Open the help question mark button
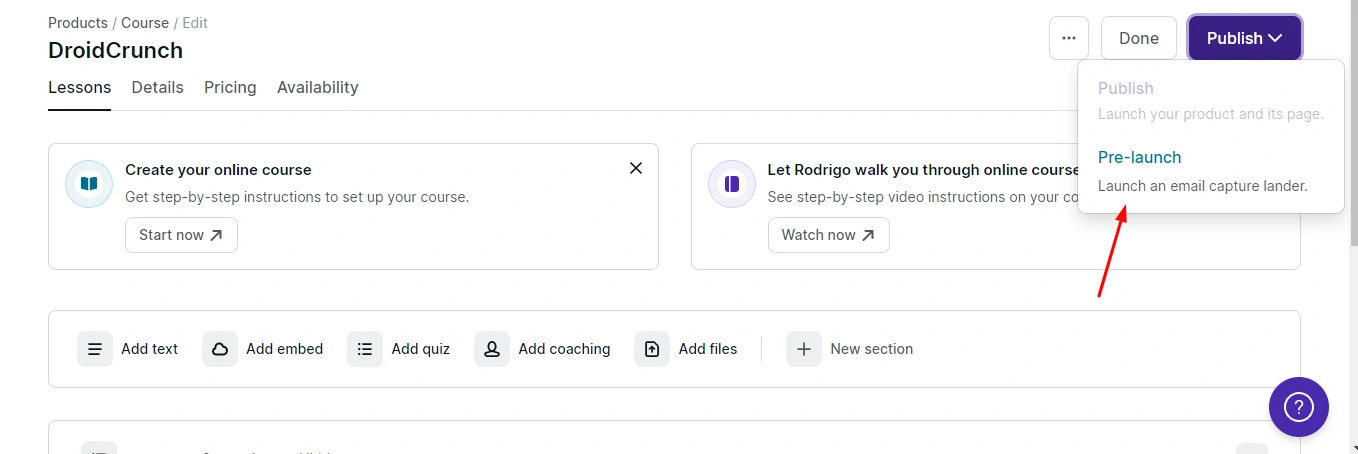1358x454 pixels. pos(1298,407)
